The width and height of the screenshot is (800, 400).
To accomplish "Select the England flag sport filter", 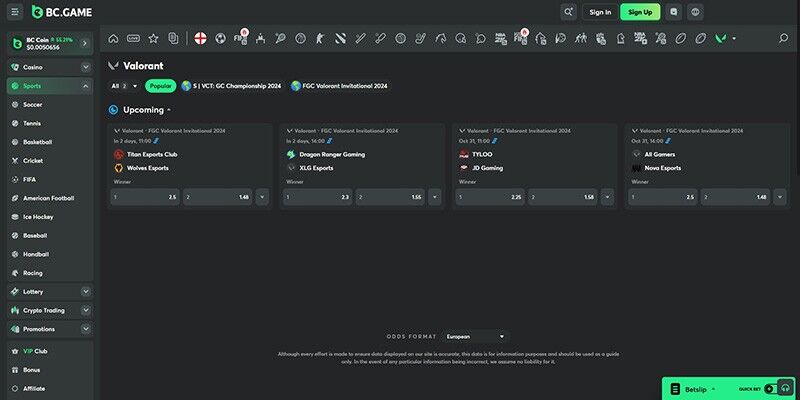I will pyautogui.click(x=201, y=38).
